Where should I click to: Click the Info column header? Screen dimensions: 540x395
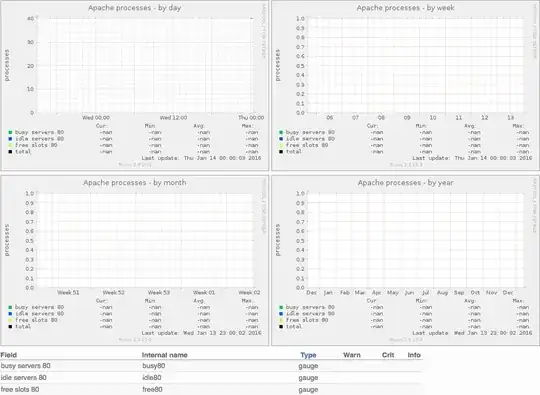click(x=414, y=355)
